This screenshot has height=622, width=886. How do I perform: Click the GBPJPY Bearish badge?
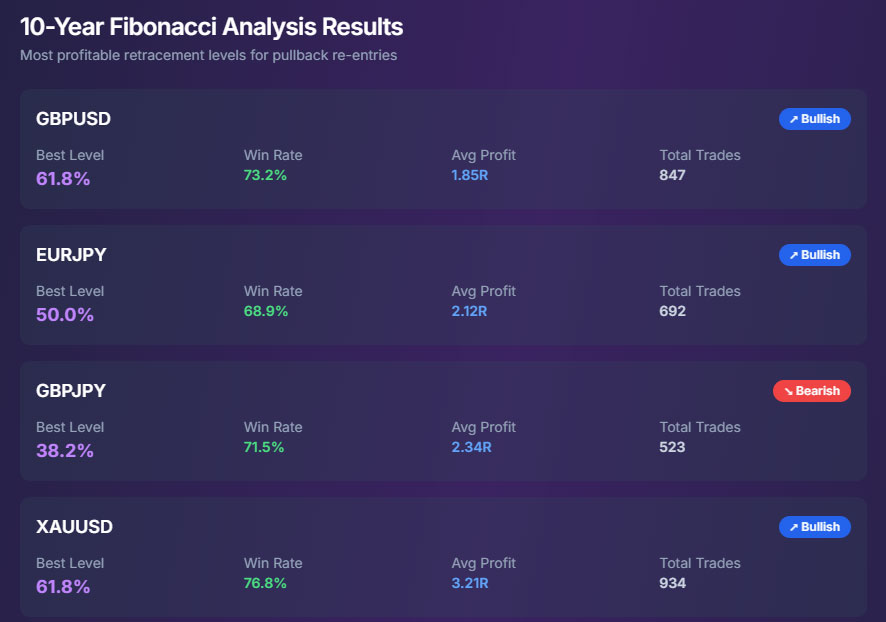(811, 391)
